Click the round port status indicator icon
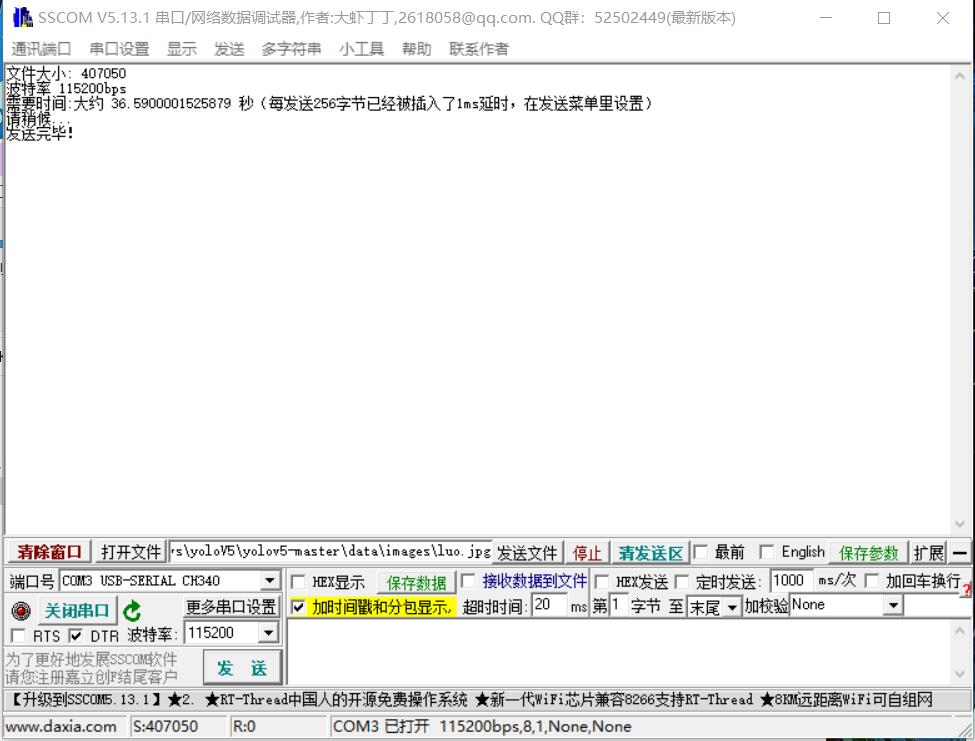This screenshot has height=741, width=975. [20, 610]
